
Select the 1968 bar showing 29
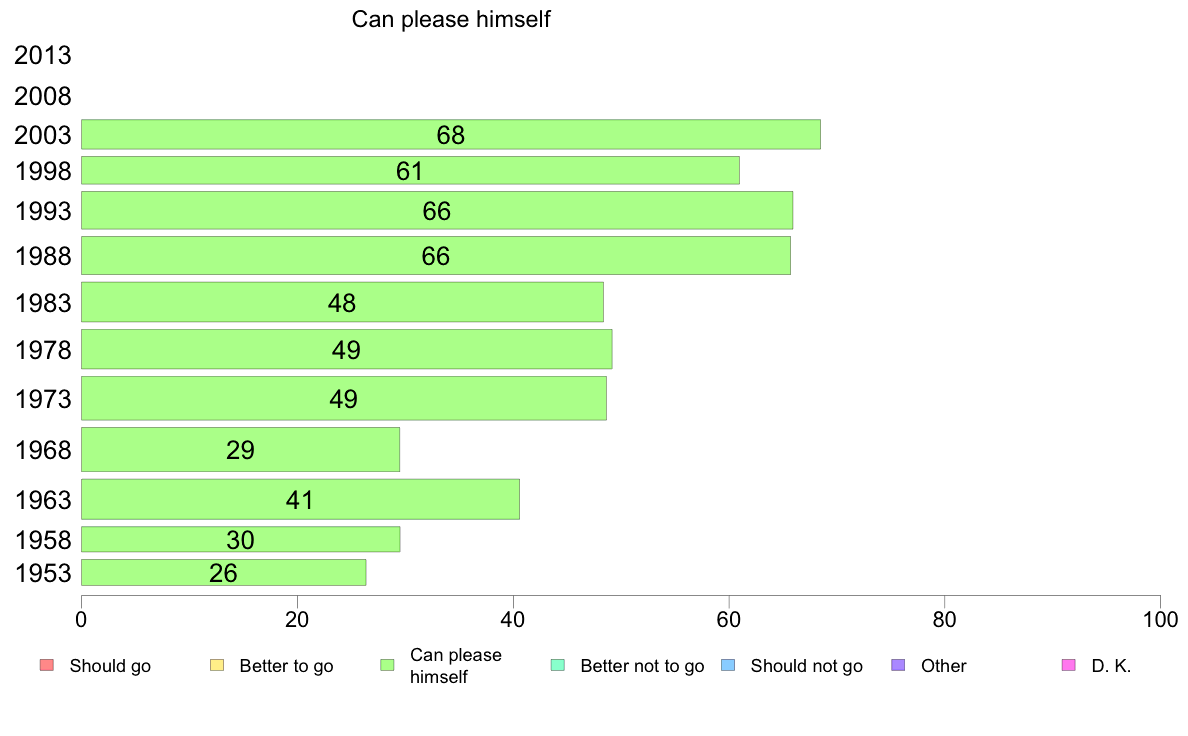240,449
